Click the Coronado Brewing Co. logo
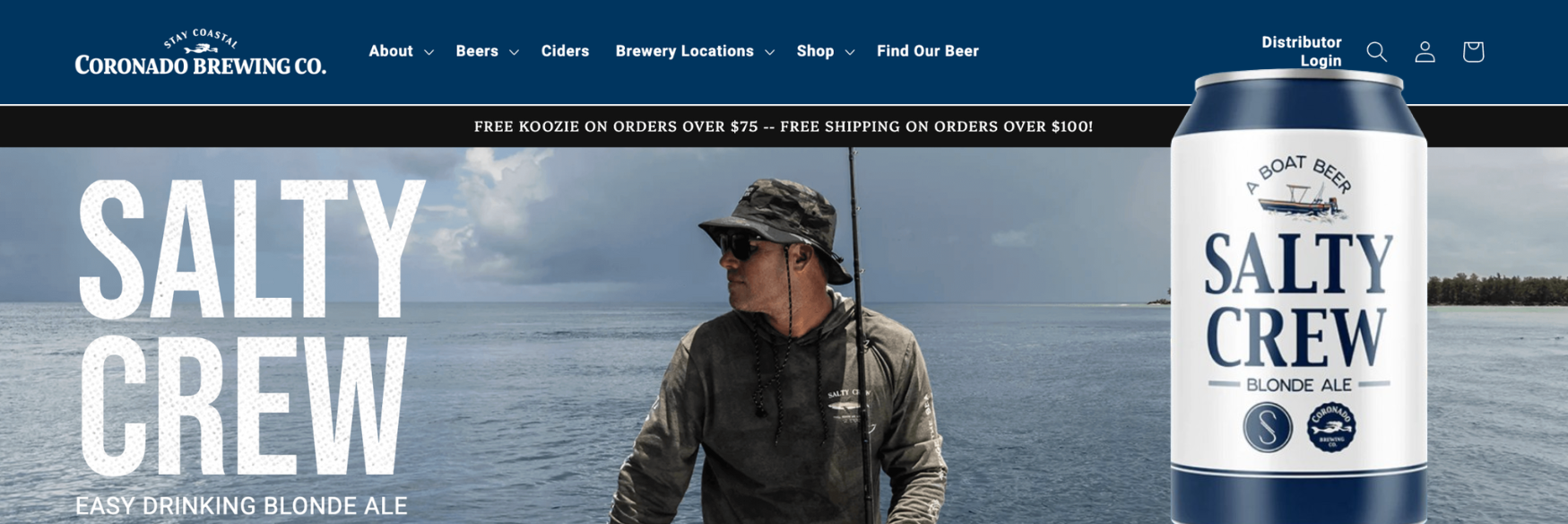 [200, 52]
